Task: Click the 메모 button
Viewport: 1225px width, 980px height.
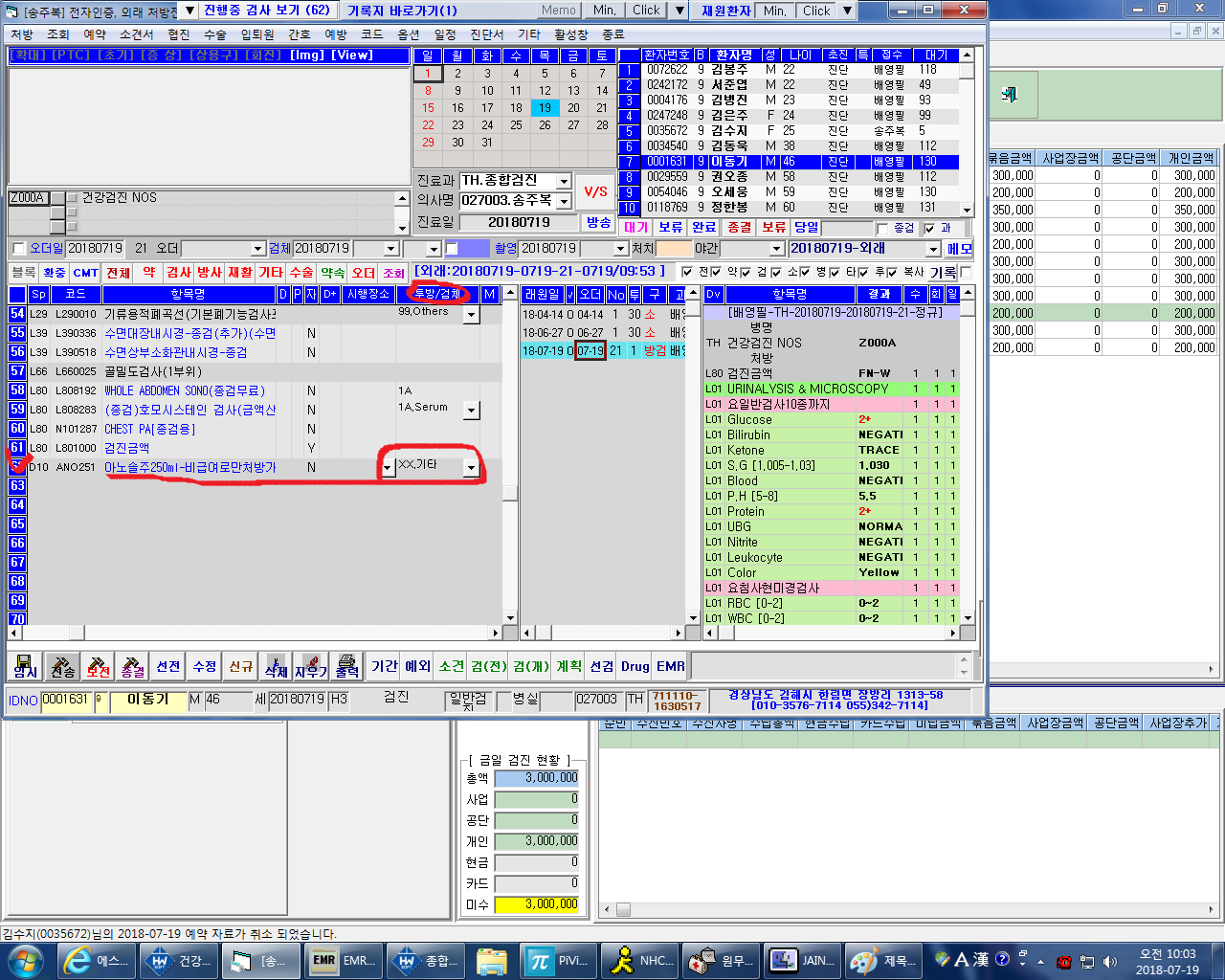Action: (x=959, y=249)
